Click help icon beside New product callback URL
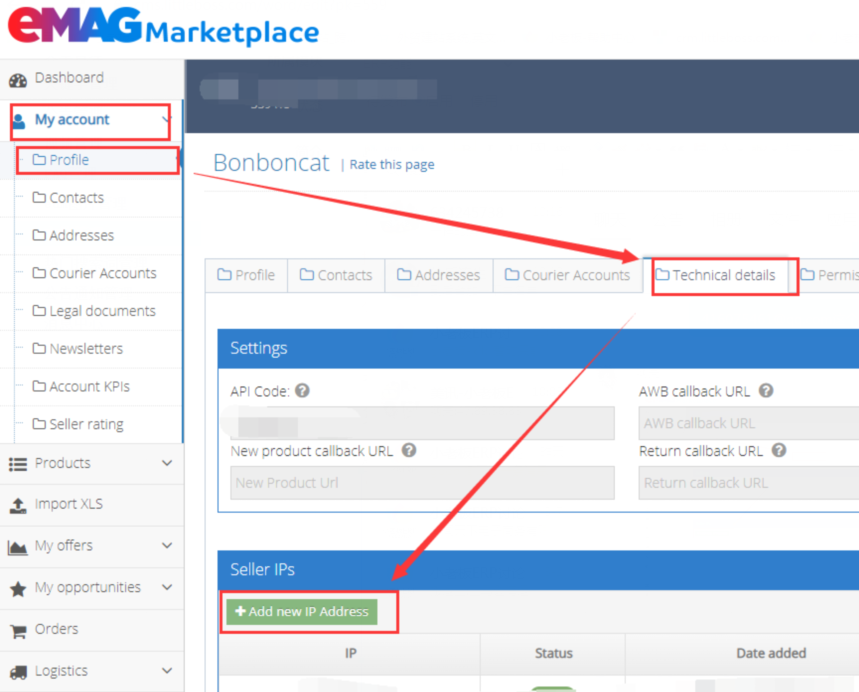Screen dimensions: 859x692 409,451
